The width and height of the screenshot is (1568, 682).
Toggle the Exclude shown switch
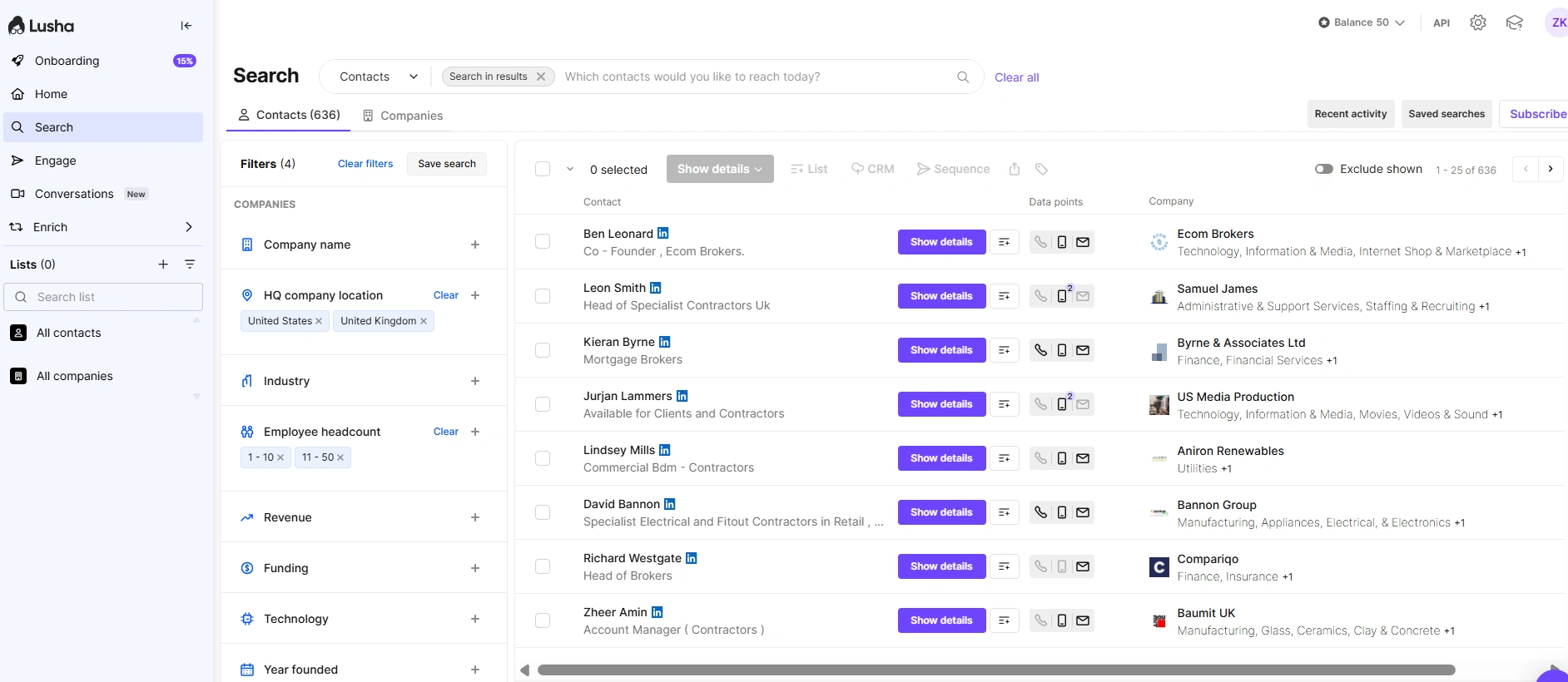1323,169
